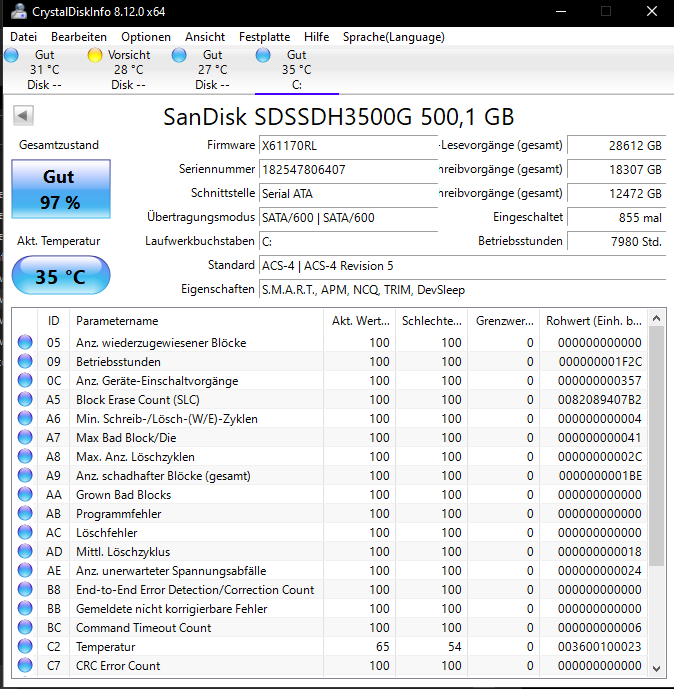674x689 pixels.
Task: Click the status icon of Temperatur row C2
Action: point(25,646)
